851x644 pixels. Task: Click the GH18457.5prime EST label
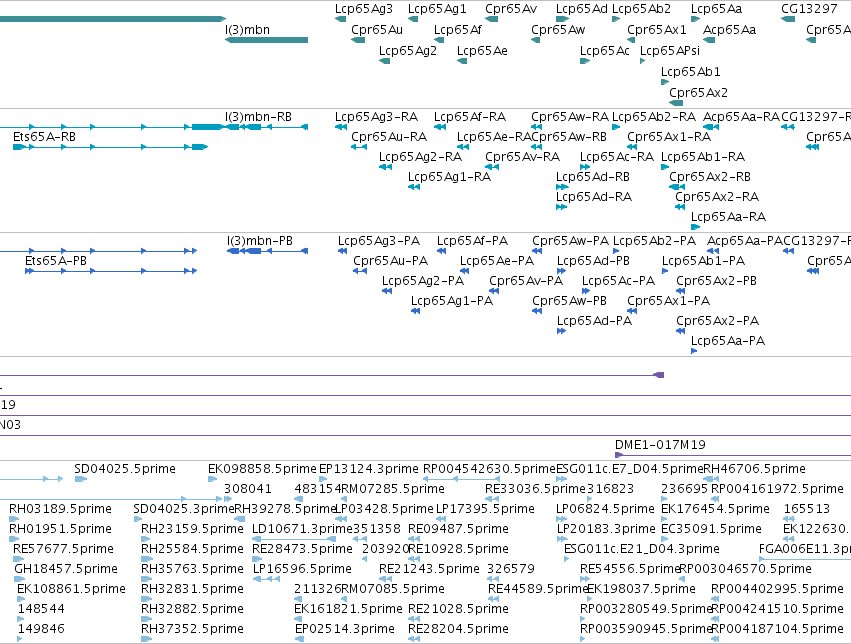(66, 569)
